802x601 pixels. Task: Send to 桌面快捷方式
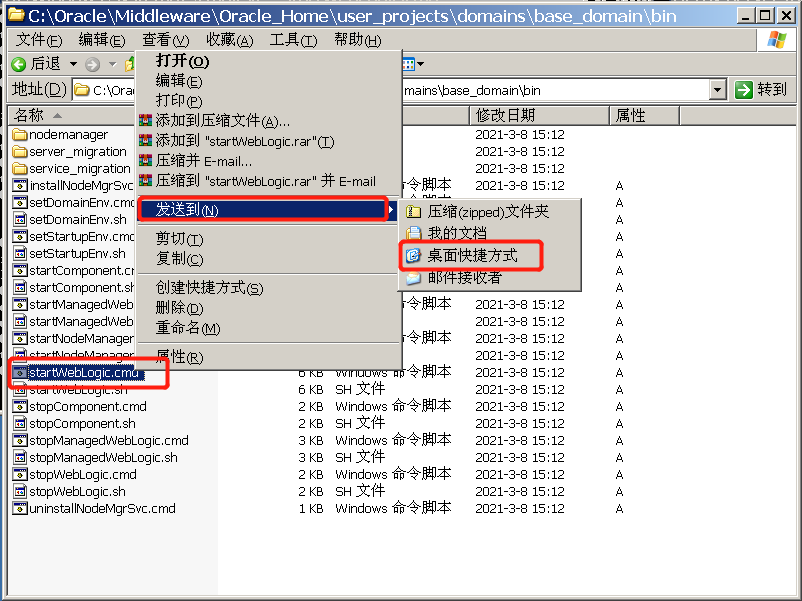tap(489, 255)
